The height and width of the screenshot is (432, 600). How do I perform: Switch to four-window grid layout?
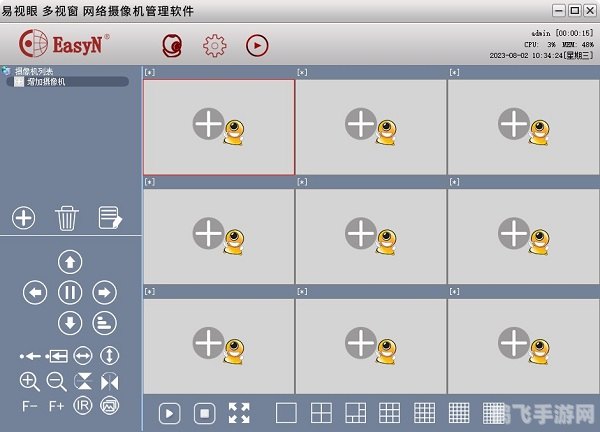(x=321, y=412)
